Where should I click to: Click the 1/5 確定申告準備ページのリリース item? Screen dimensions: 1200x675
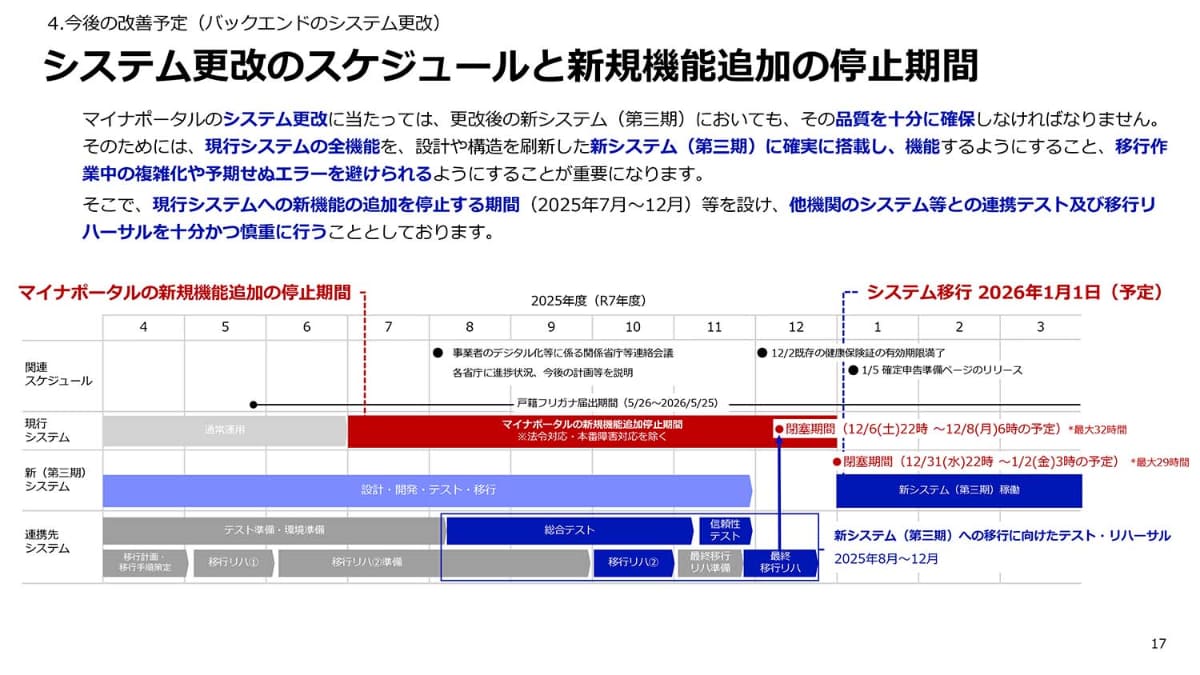tap(942, 370)
